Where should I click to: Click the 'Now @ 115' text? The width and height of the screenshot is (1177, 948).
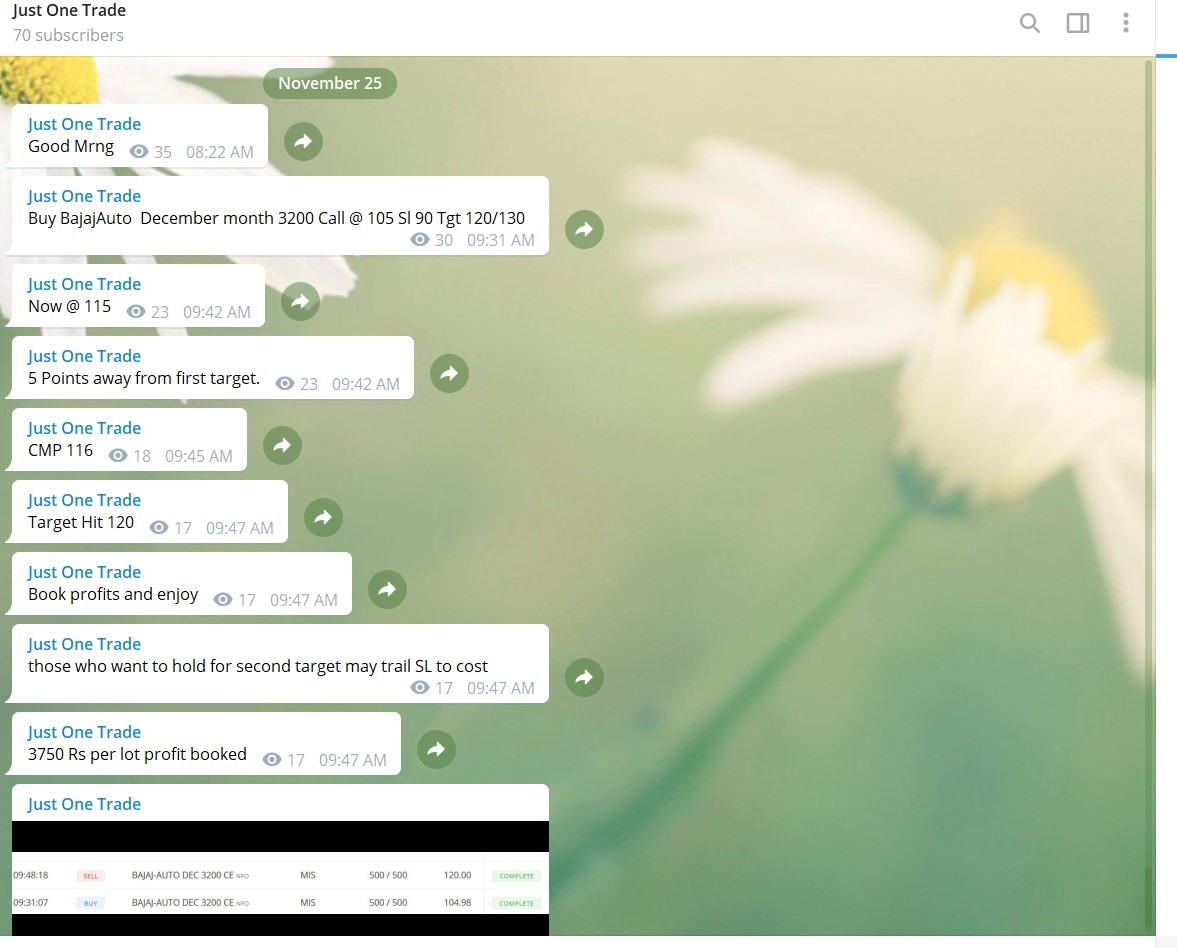pos(70,306)
